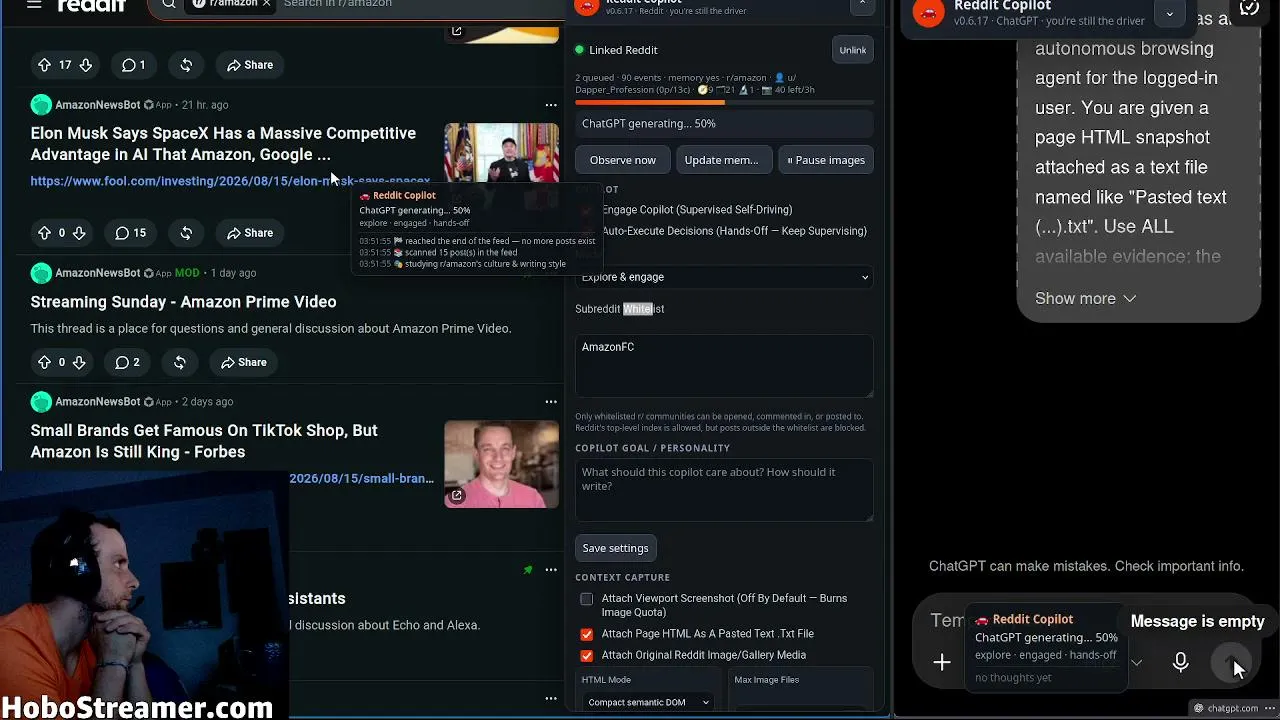The height and width of the screenshot is (720, 1280).
Task: Click the Reddit Copilot panel logo
Action: [x=588, y=5]
